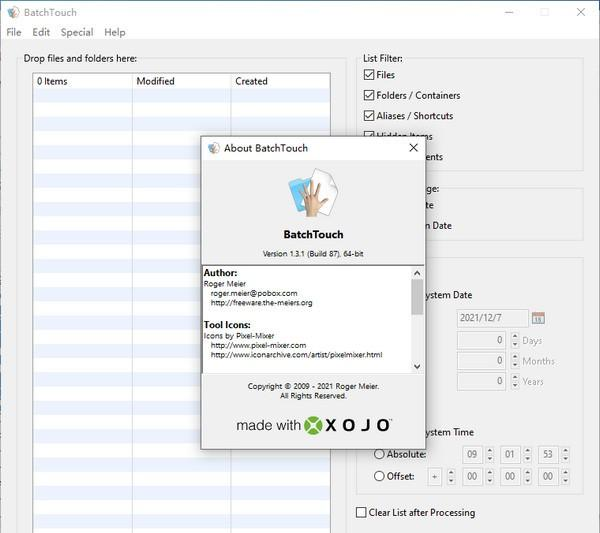This screenshot has width=600, height=533.
Task: Toggle the Hidden Items checkbox
Action: 369,134
